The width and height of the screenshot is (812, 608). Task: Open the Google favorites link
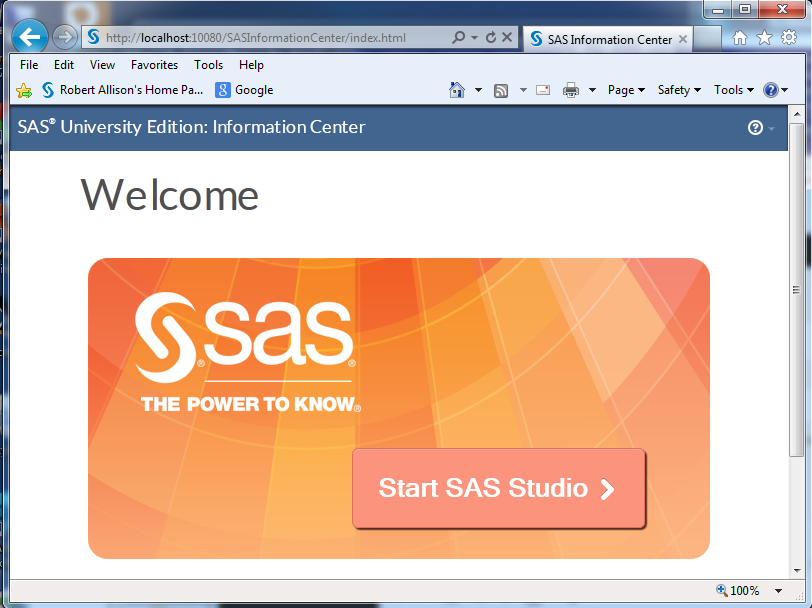point(244,90)
